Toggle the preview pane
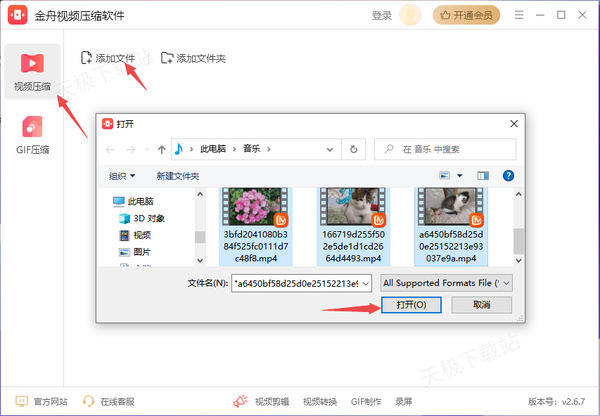The width and height of the screenshot is (600, 416). (x=483, y=176)
